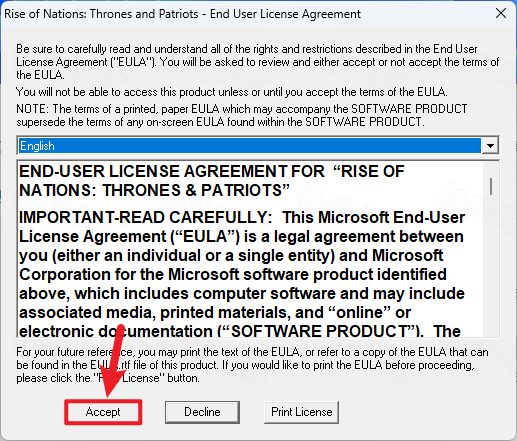Click 'above, which includes computer software' line
The width and height of the screenshot is (517, 441).
click(x=242, y=293)
